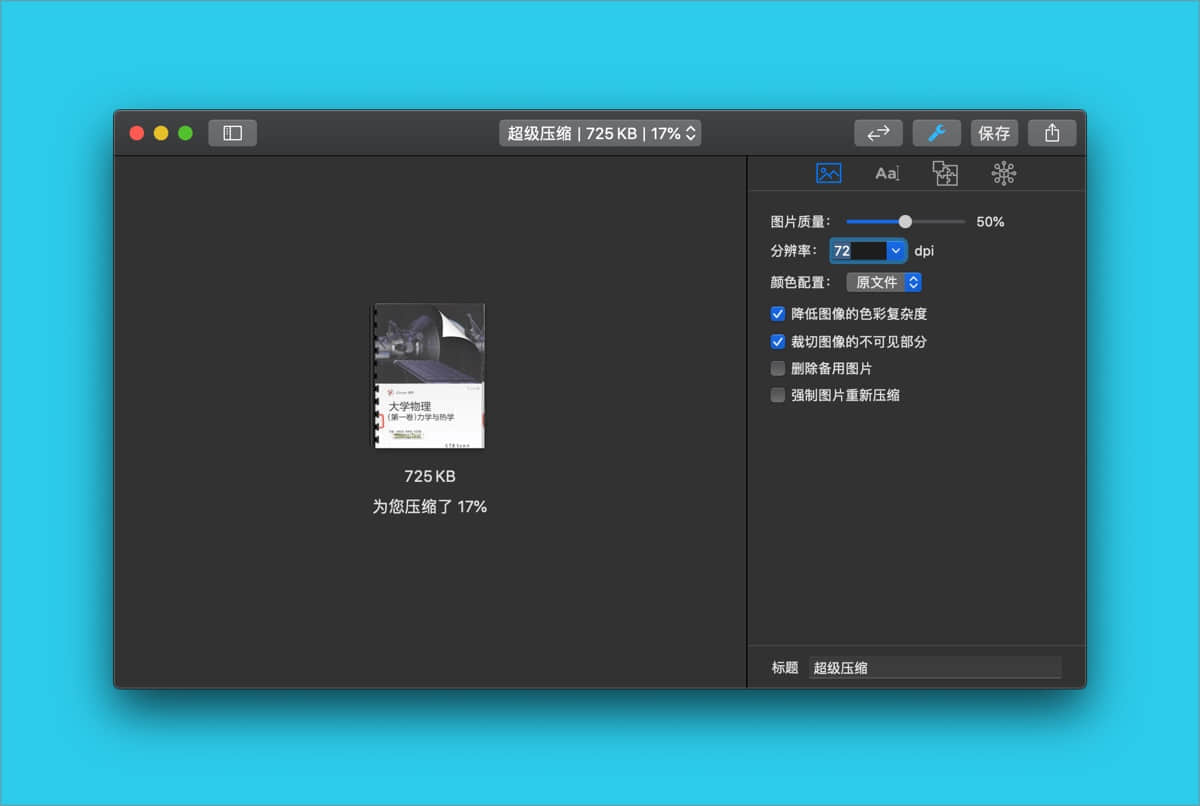
Task: Click the 725 KB file size text
Action: (430, 477)
